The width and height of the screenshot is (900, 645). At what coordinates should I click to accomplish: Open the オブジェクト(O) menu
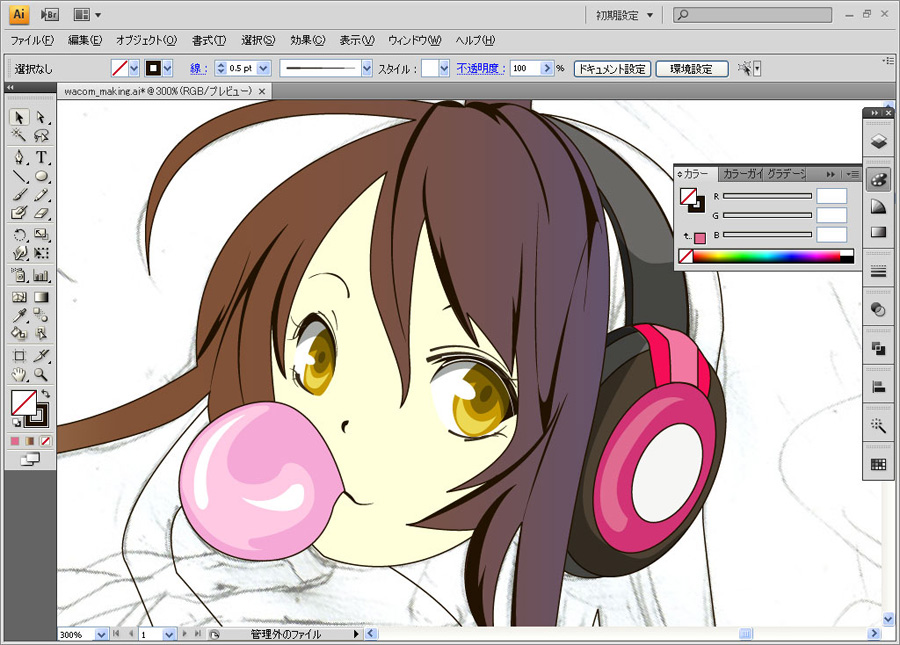coord(146,40)
